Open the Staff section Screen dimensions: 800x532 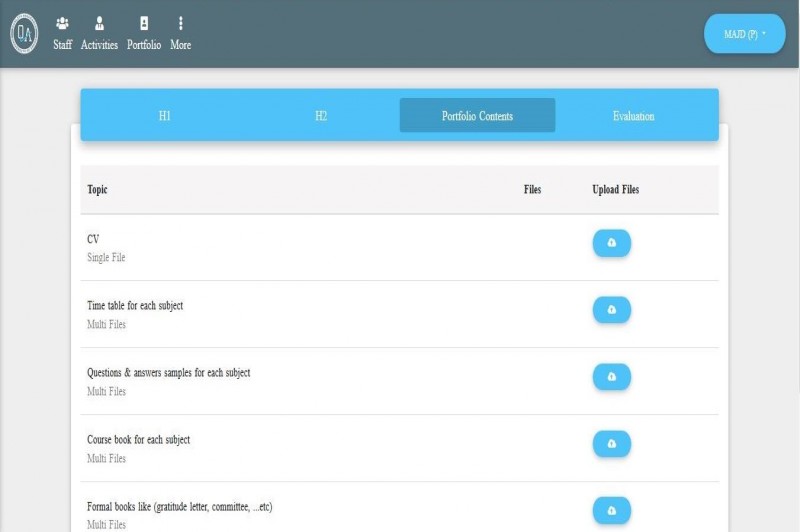(x=63, y=33)
